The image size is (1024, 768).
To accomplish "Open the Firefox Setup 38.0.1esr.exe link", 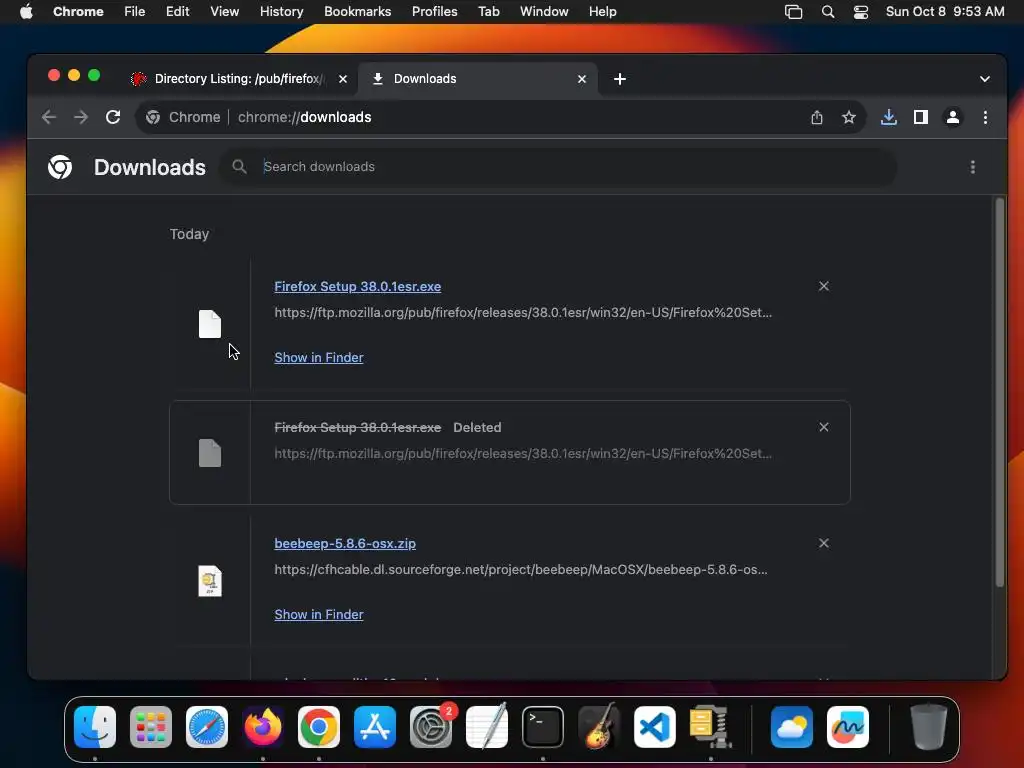I will click(x=357, y=286).
